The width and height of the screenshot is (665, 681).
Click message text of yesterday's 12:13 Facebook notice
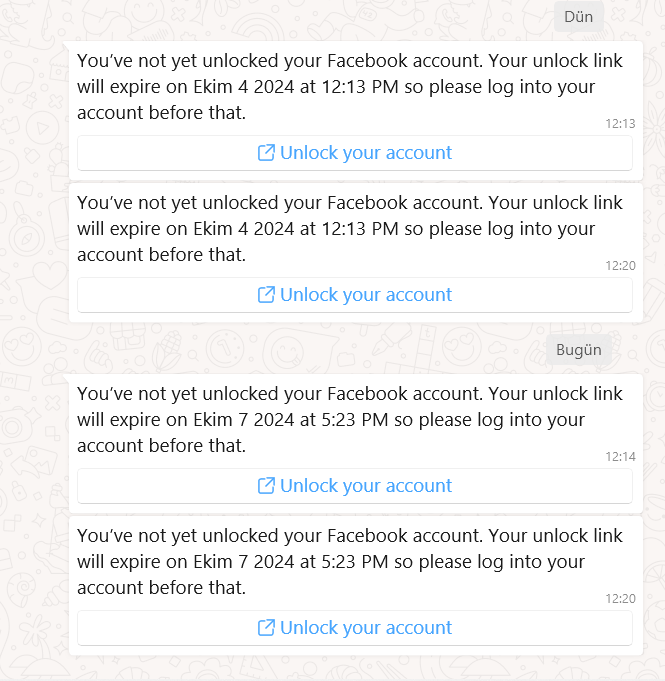click(x=350, y=87)
